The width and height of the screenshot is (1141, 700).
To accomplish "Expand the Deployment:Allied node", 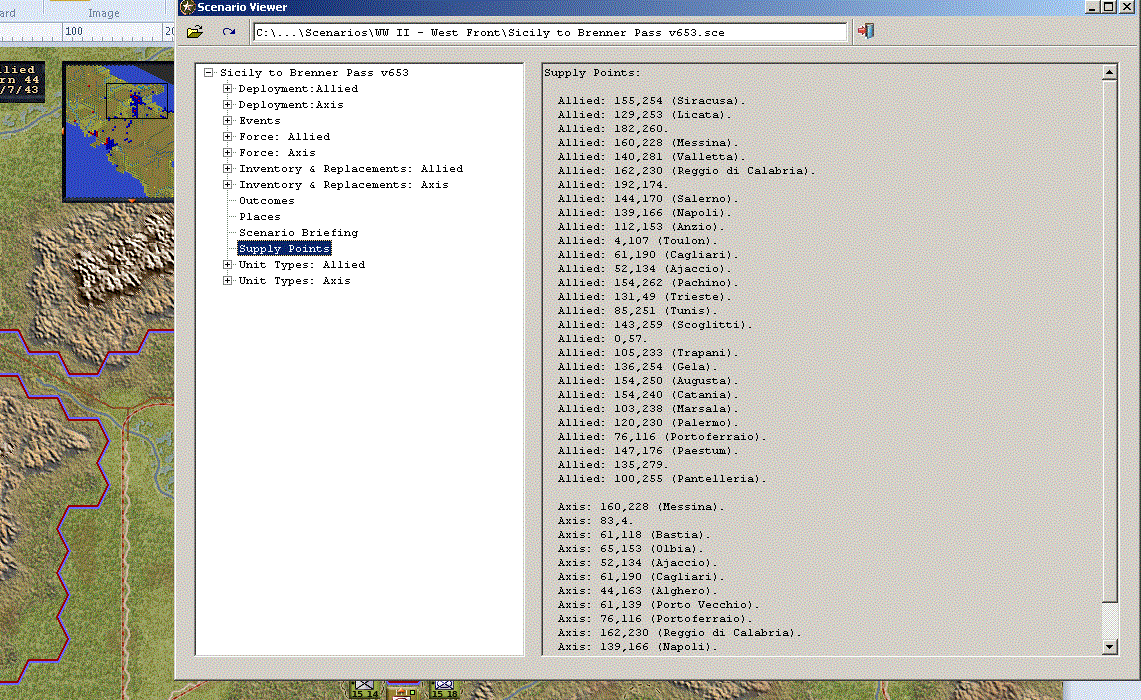I will [x=228, y=89].
